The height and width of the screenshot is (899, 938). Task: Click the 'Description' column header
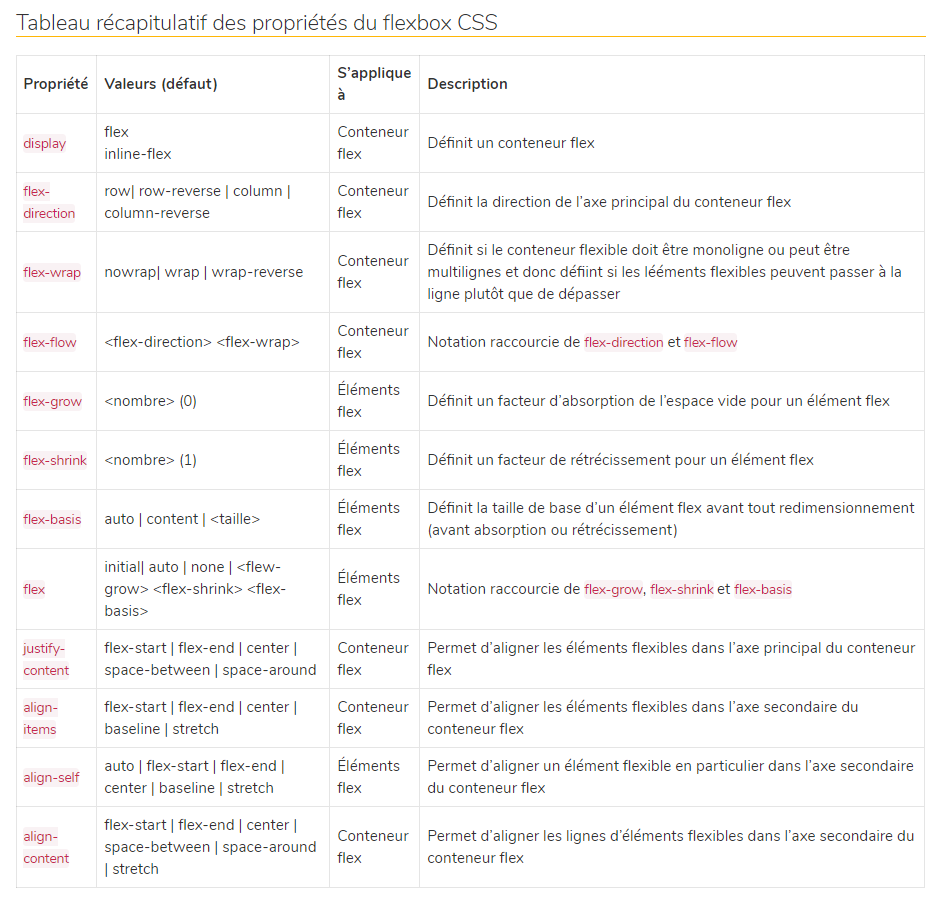click(467, 84)
